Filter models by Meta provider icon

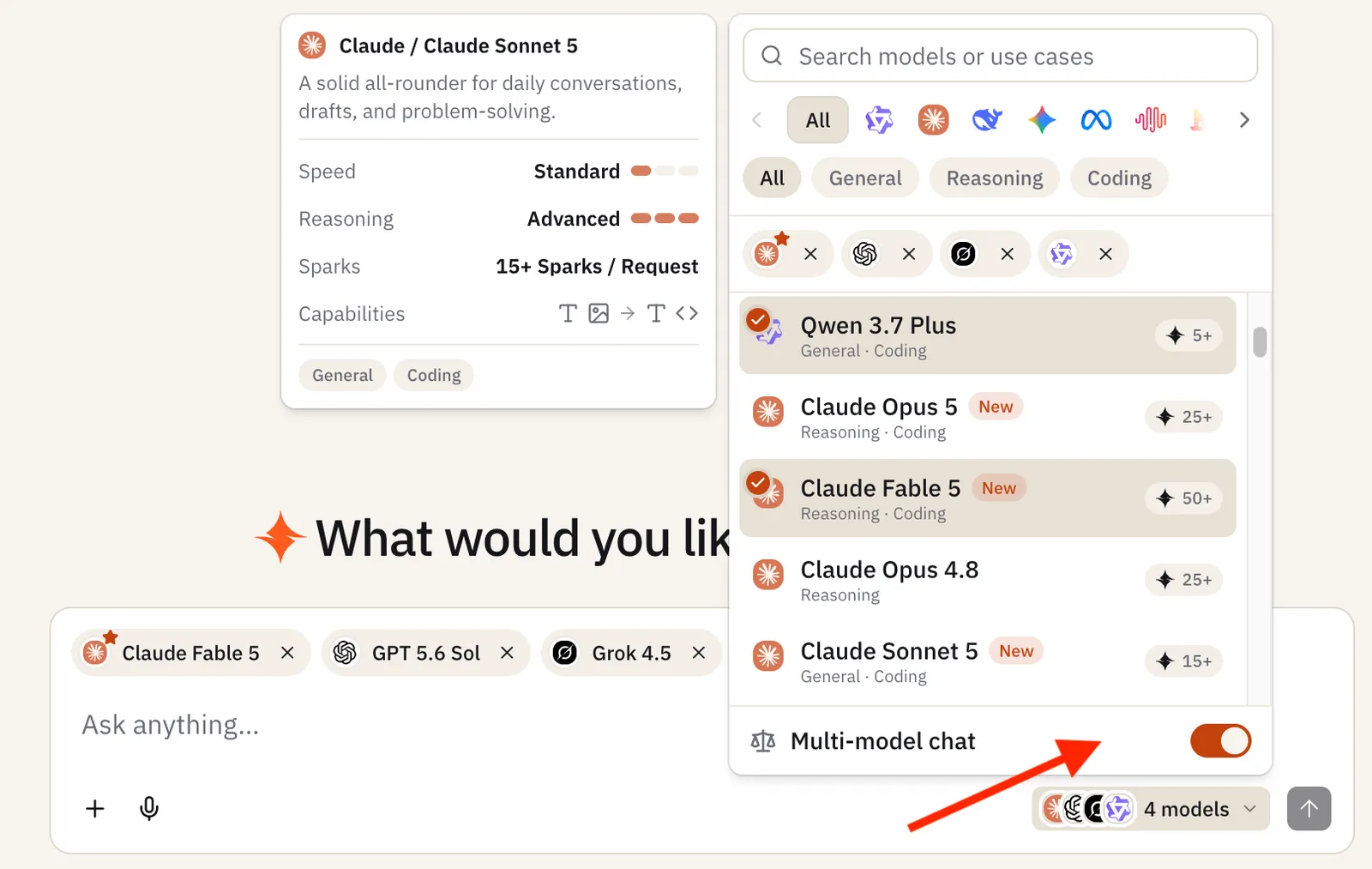click(x=1096, y=120)
